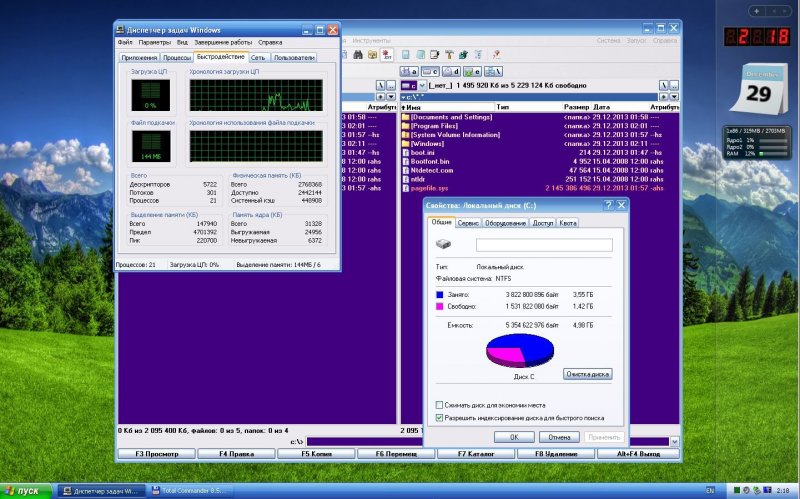
Task: Open directory history dropdown in right panel
Action: [674, 96]
